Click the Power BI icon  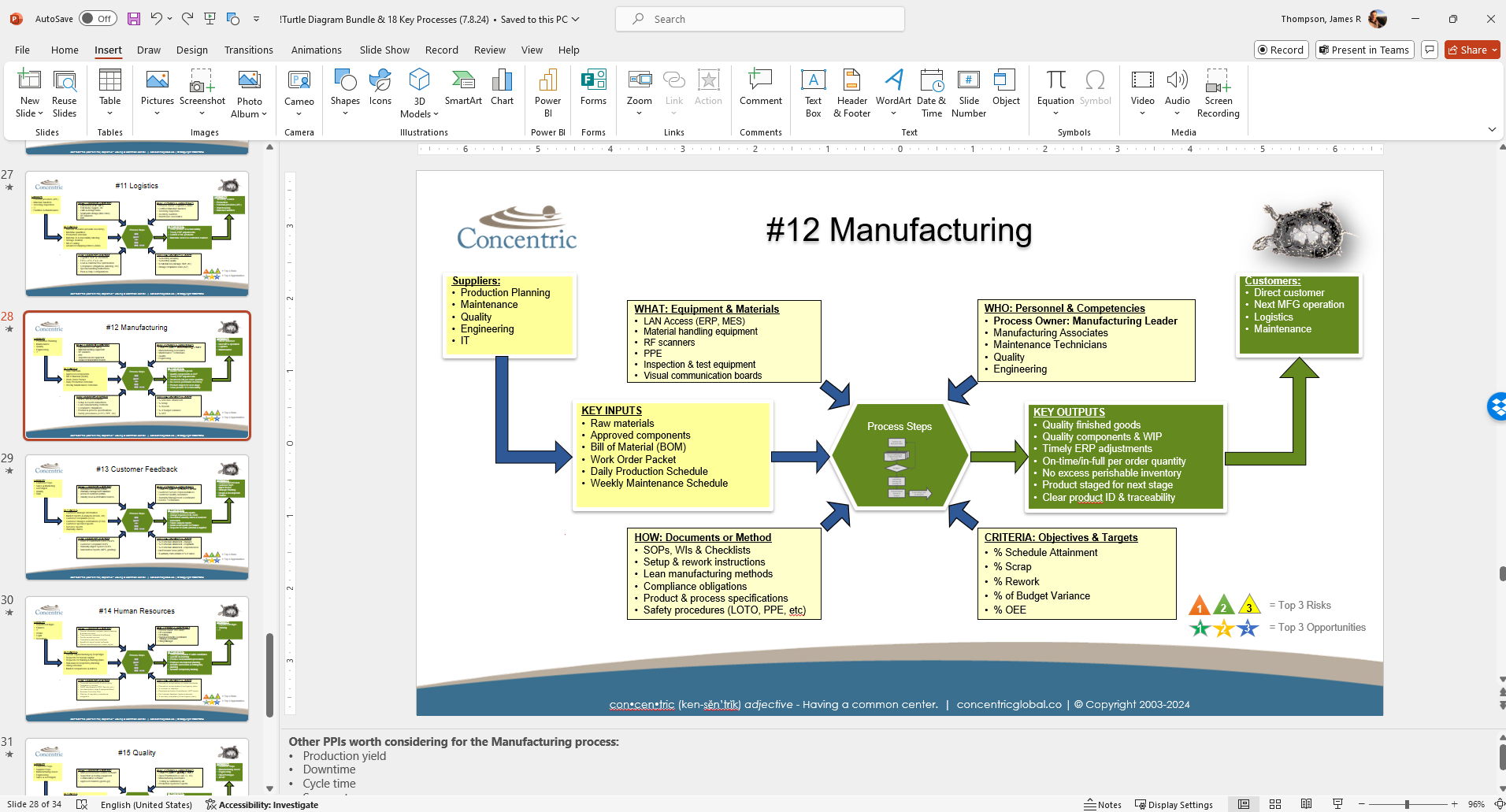[x=548, y=93]
